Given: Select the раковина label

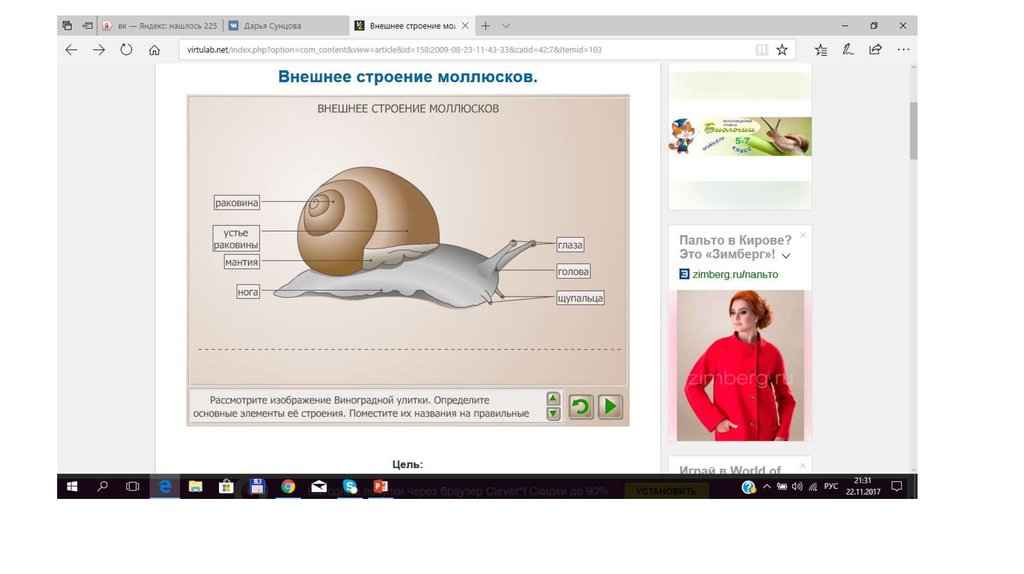Looking at the screenshot, I should (237, 203).
